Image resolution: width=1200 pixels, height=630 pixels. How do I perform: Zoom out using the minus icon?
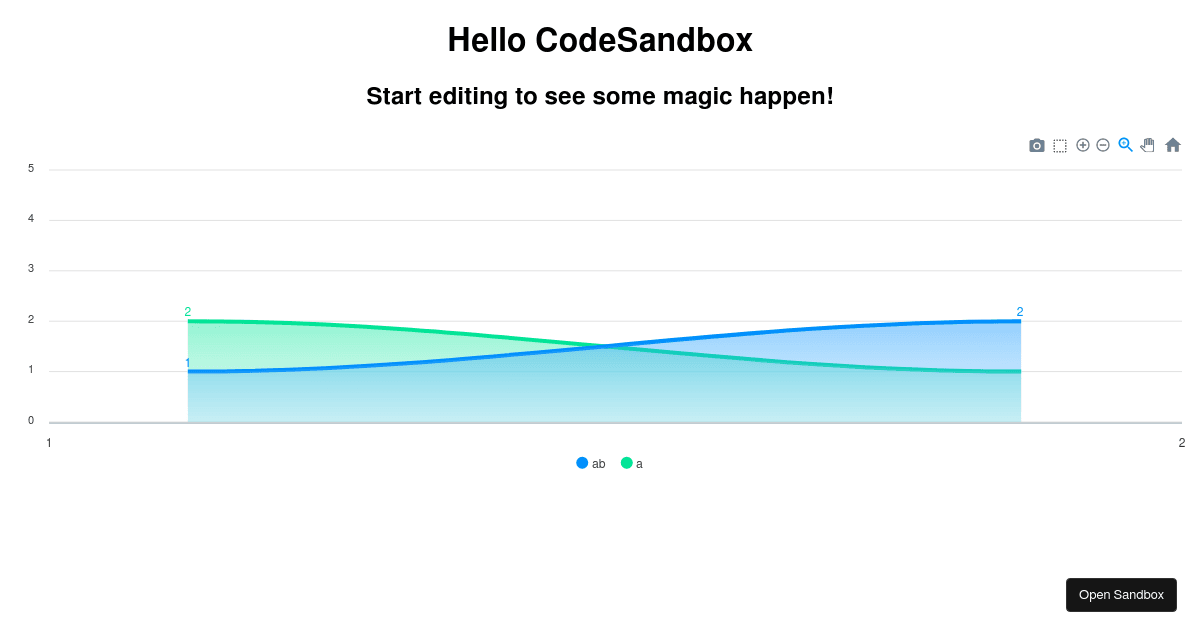pyautogui.click(x=1103, y=145)
